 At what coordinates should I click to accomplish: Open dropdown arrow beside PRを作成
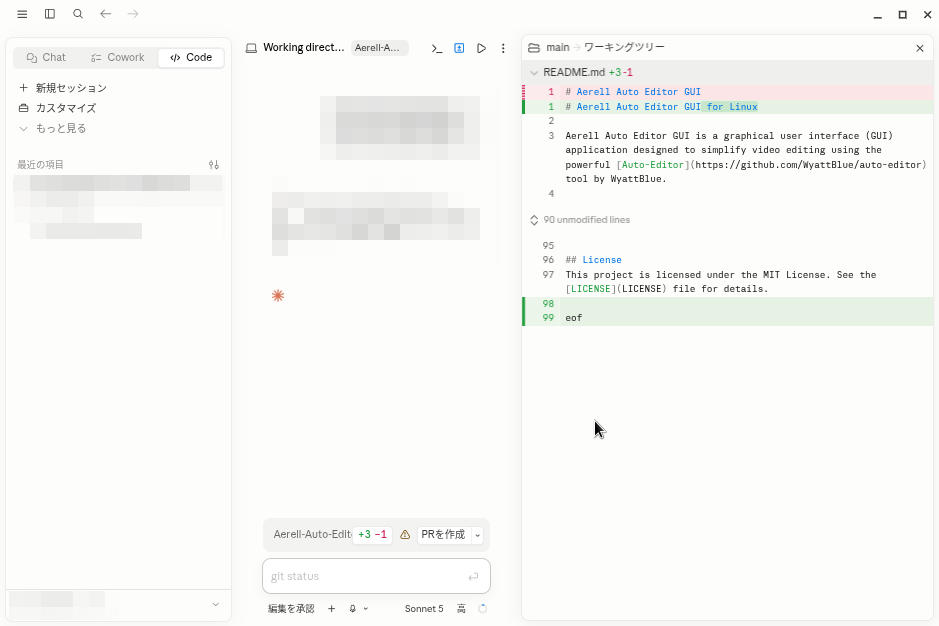point(477,535)
